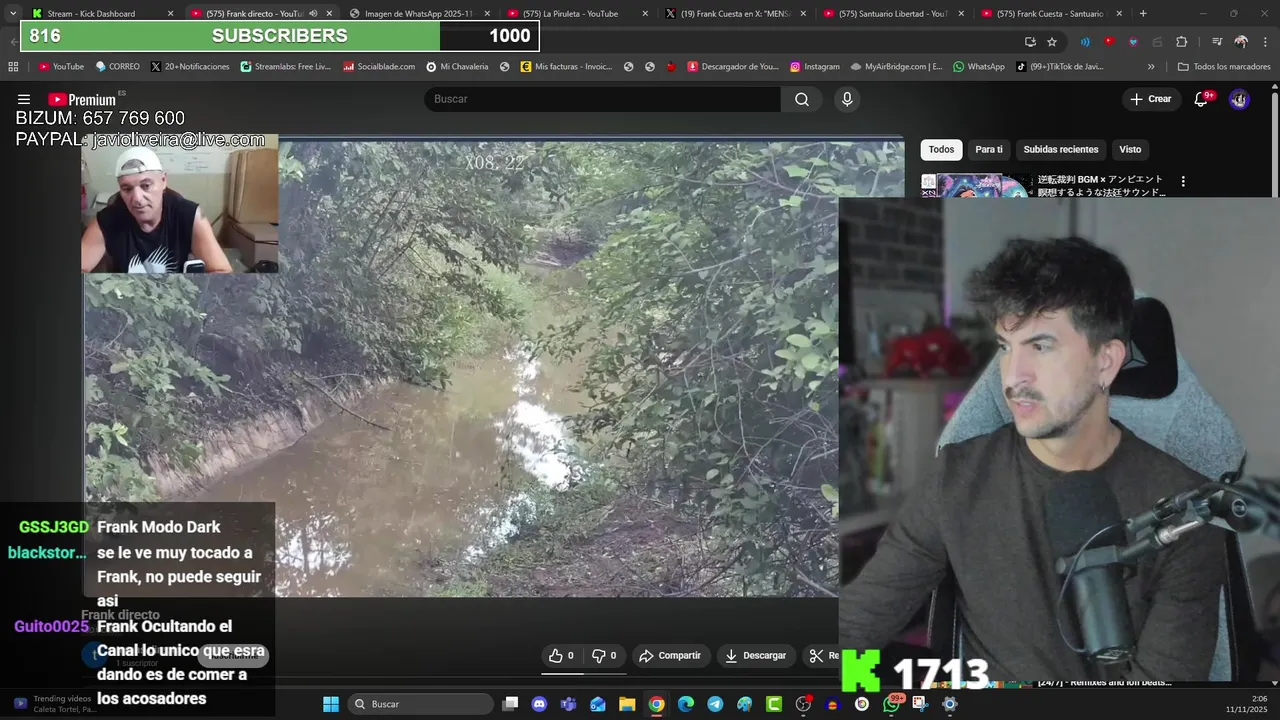Open the Chrome apps grid in bookmarks bar
The width and height of the screenshot is (1280, 720).
[13, 67]
